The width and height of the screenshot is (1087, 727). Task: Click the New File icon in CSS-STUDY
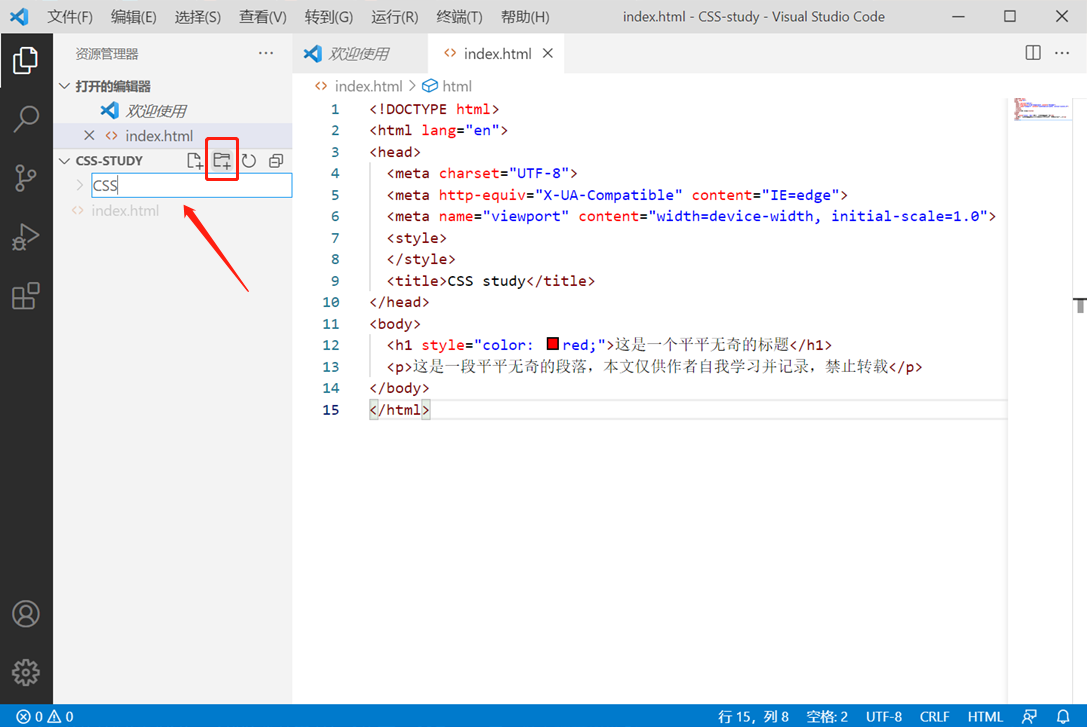click(x=195, y=160)
